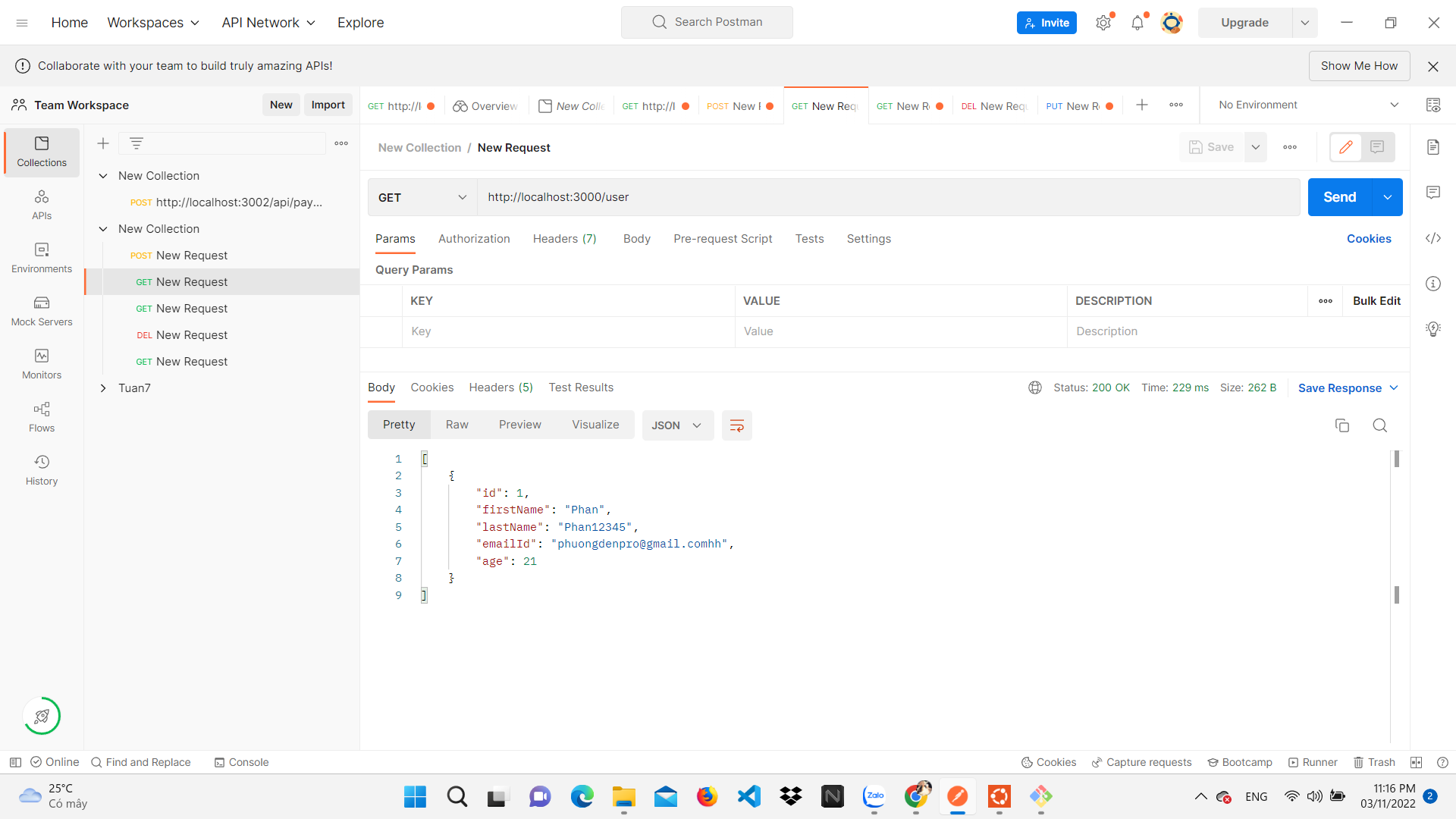1456x819 pixels.
Task: Select the DEL New Request in the collection
Action: click(x=191, y=334)
